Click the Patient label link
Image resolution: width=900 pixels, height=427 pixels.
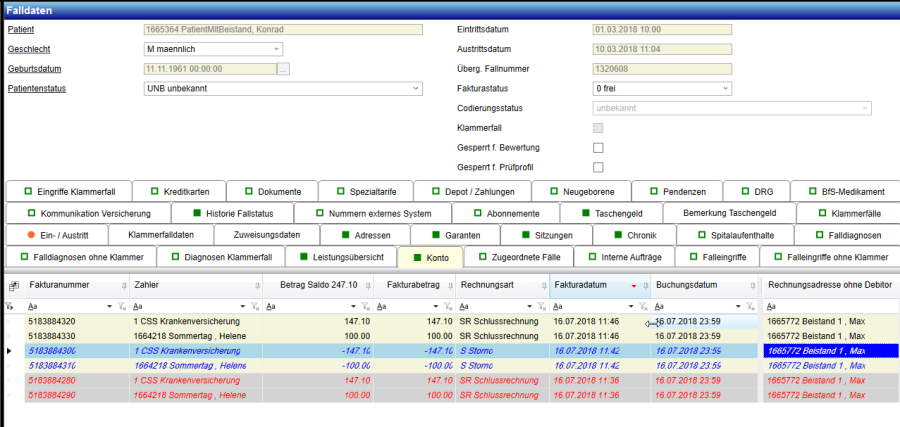[x=21, y=30]
